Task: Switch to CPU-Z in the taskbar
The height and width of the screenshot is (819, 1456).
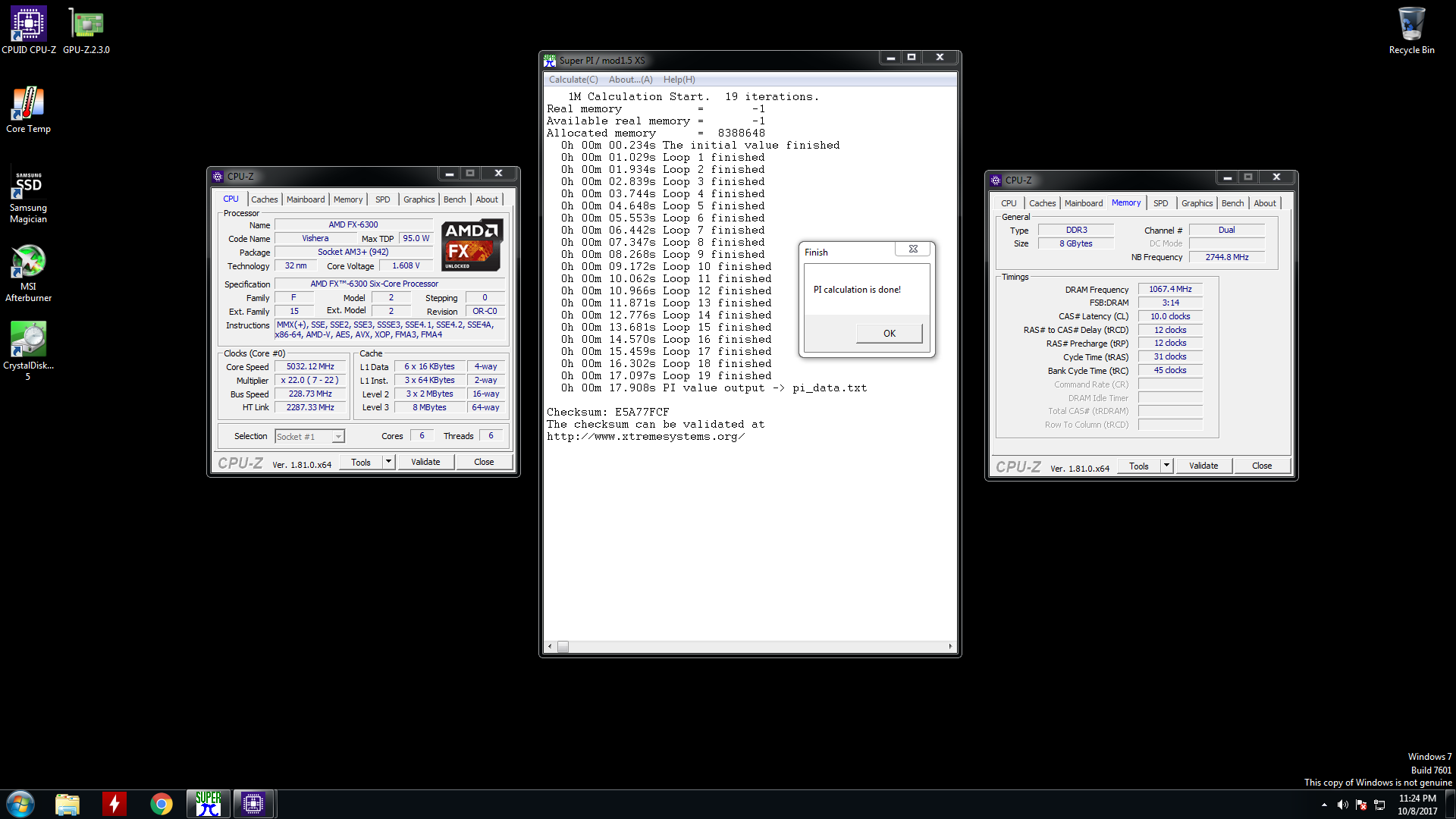Action: (253, 804)
